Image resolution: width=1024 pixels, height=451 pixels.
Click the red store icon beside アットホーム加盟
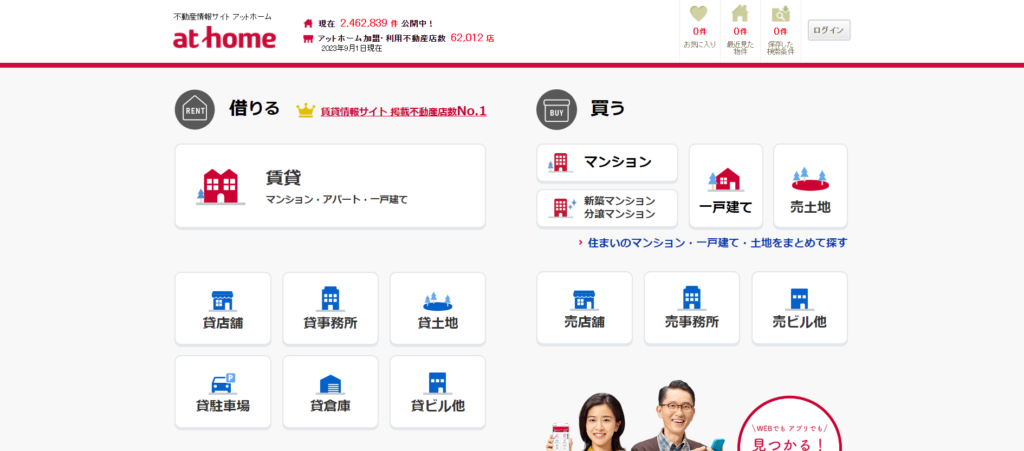click(308, 39)
